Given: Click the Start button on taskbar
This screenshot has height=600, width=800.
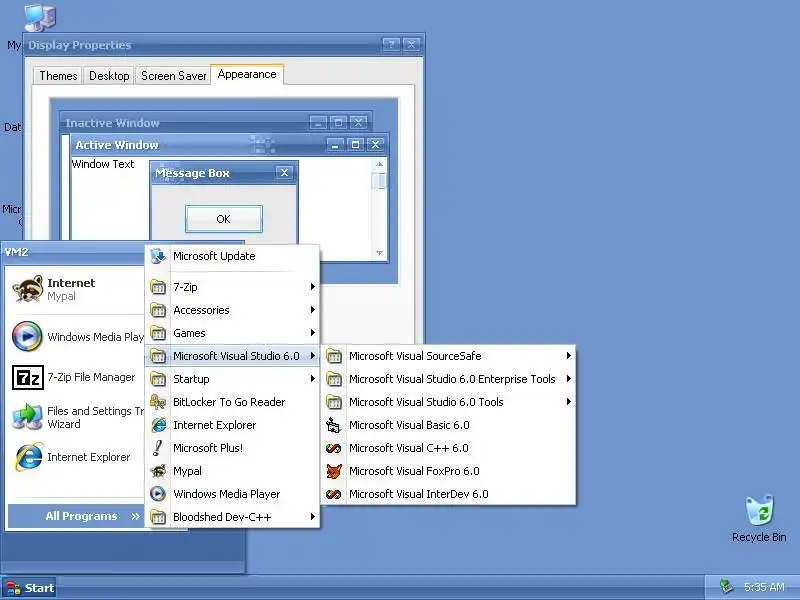Looking at the screenshot, I should point(29,588).
